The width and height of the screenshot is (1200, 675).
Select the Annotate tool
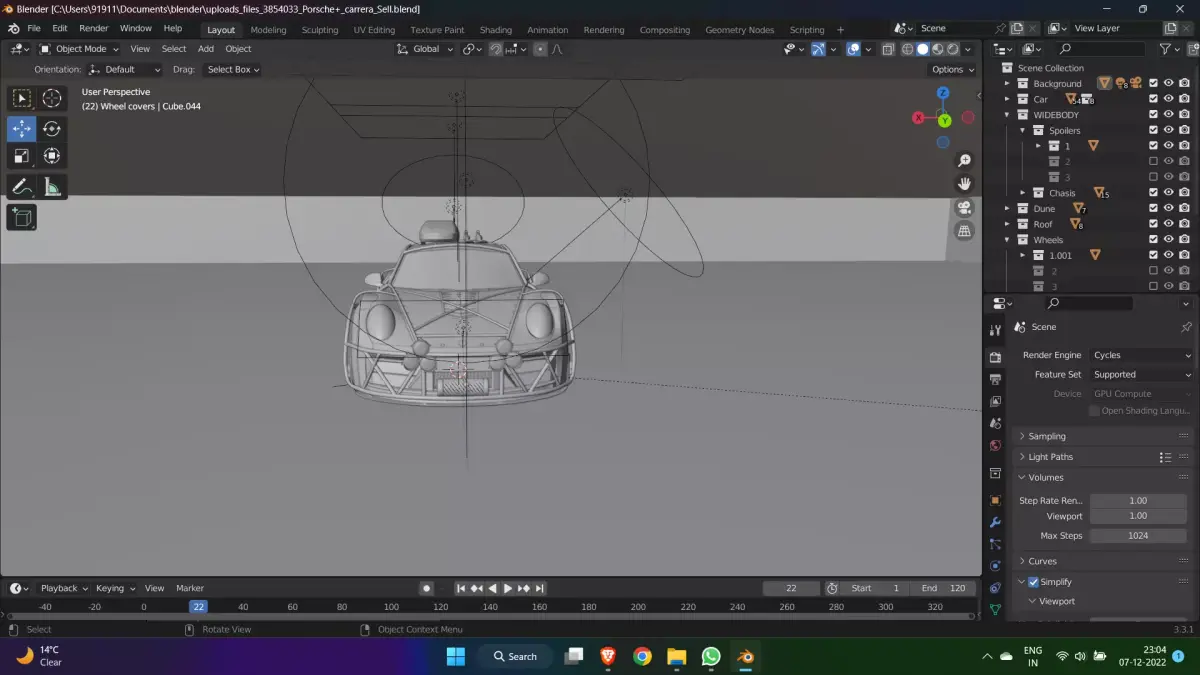[x=21, y=187]
